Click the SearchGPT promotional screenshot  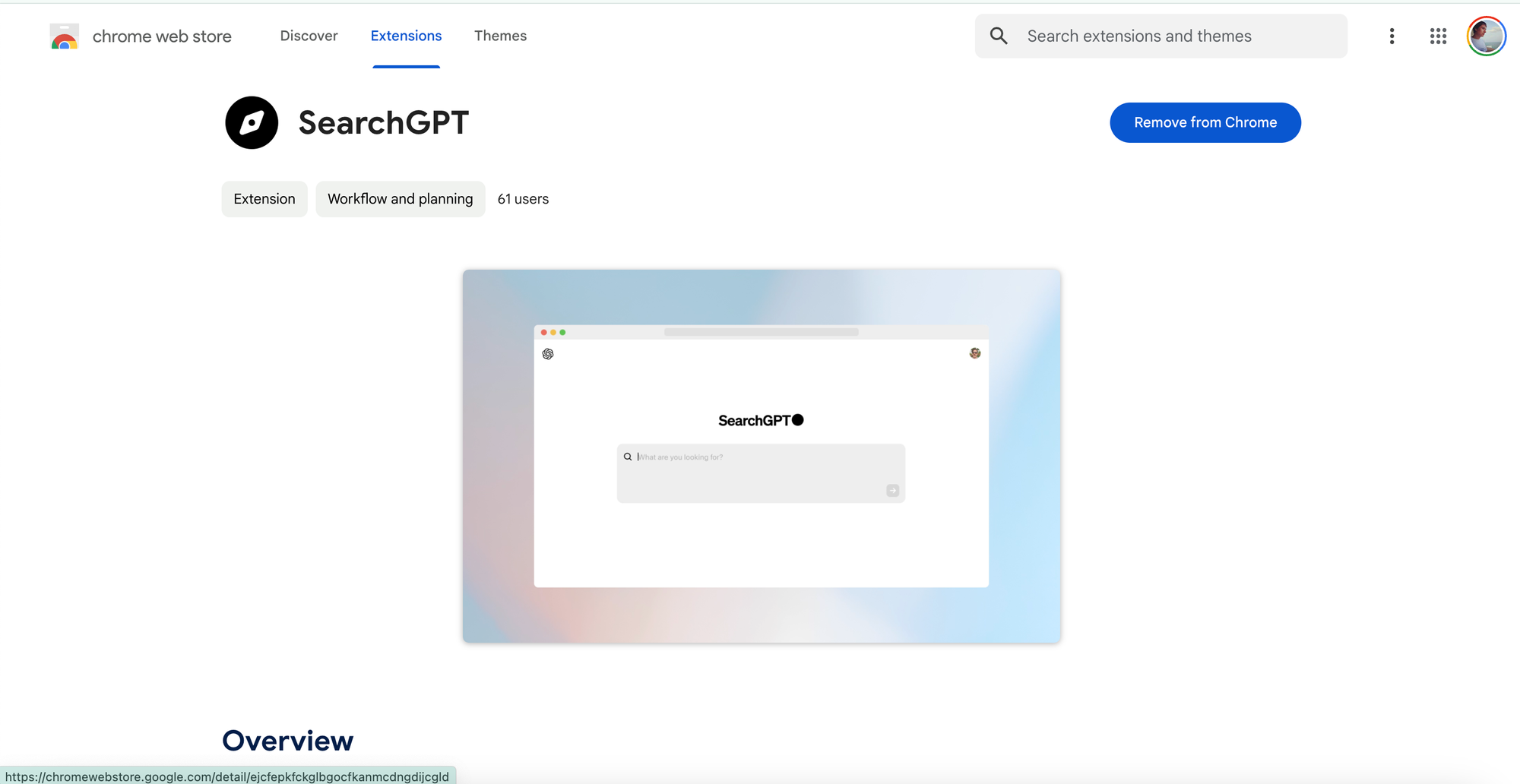[x=761, y=456]
